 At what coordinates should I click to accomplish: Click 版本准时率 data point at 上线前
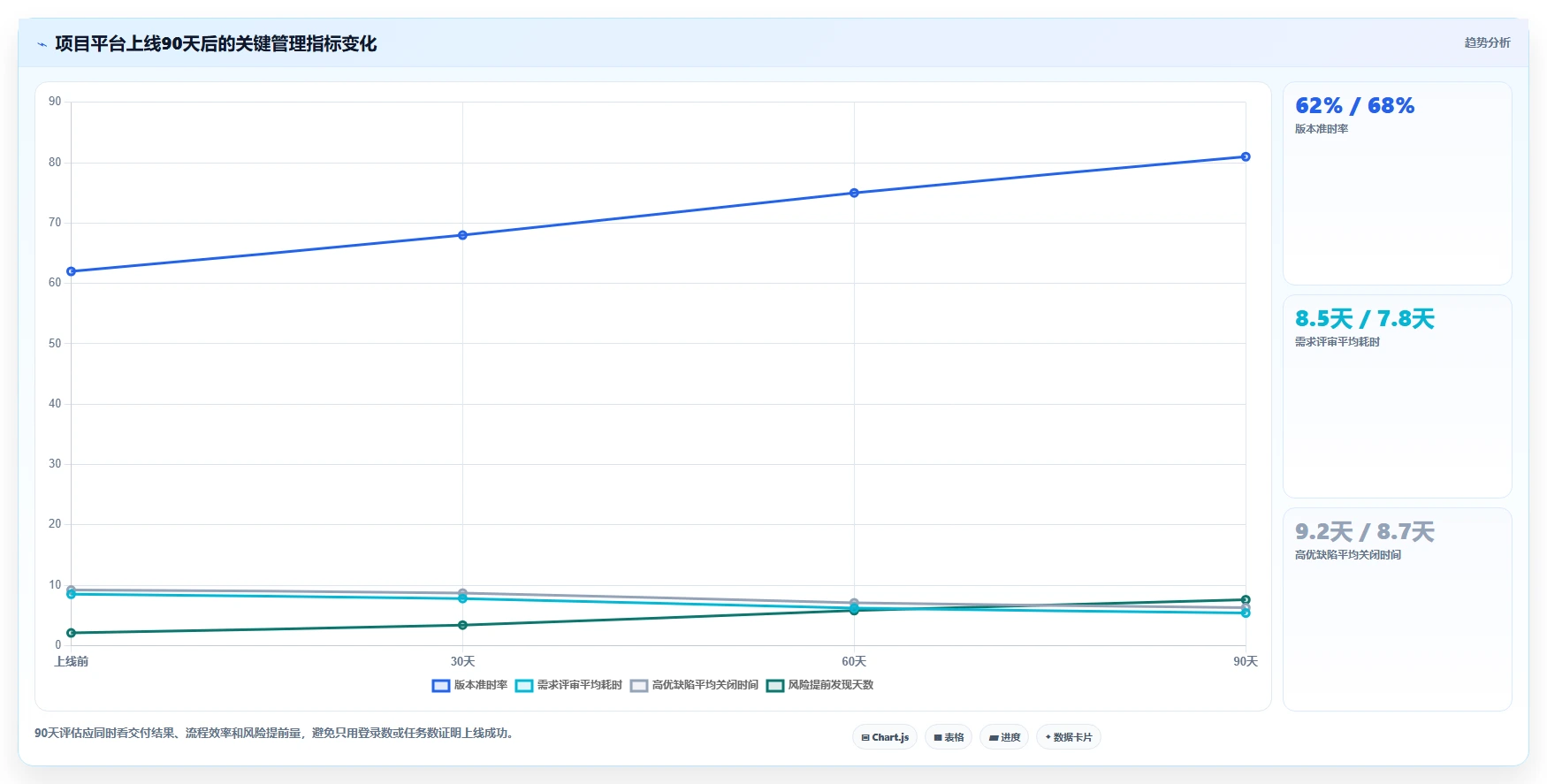pyautogui.click(x=72, y=271)
